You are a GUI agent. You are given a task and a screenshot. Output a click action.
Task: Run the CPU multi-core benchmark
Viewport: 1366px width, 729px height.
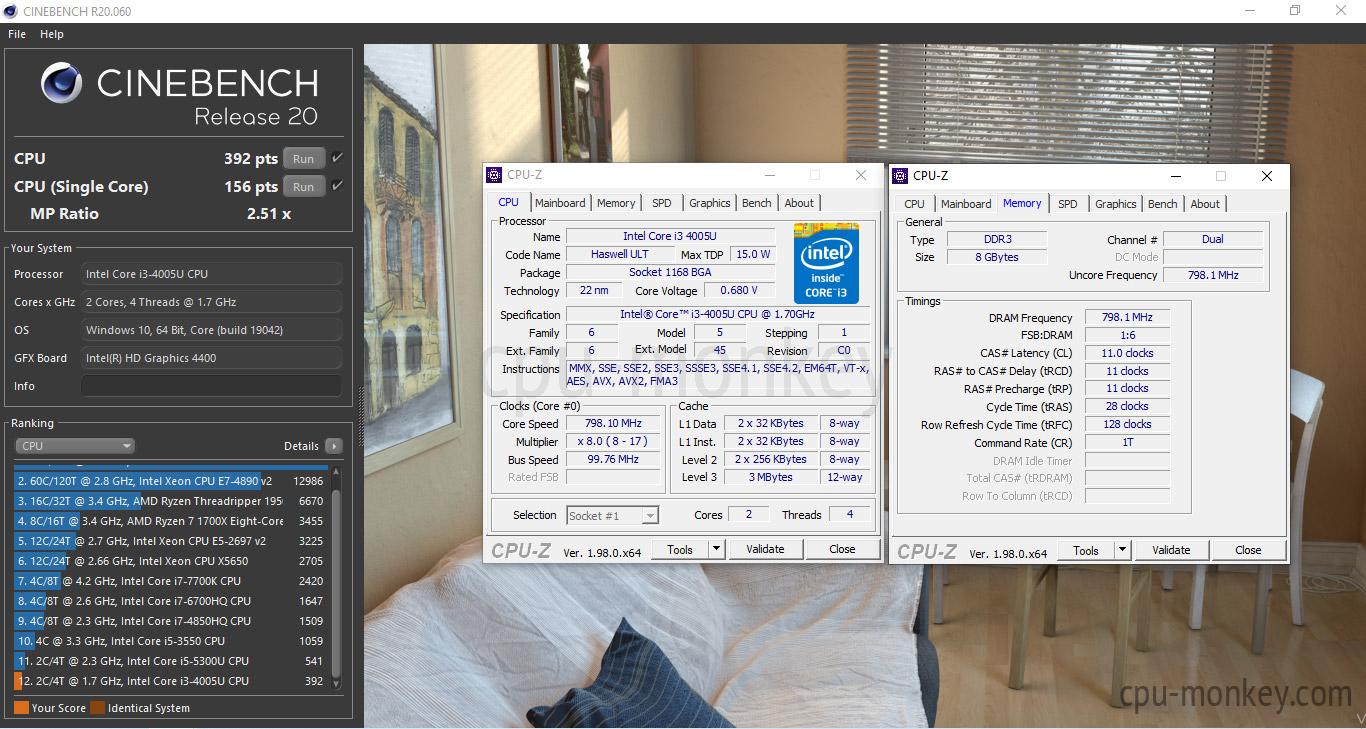(304, 158)
